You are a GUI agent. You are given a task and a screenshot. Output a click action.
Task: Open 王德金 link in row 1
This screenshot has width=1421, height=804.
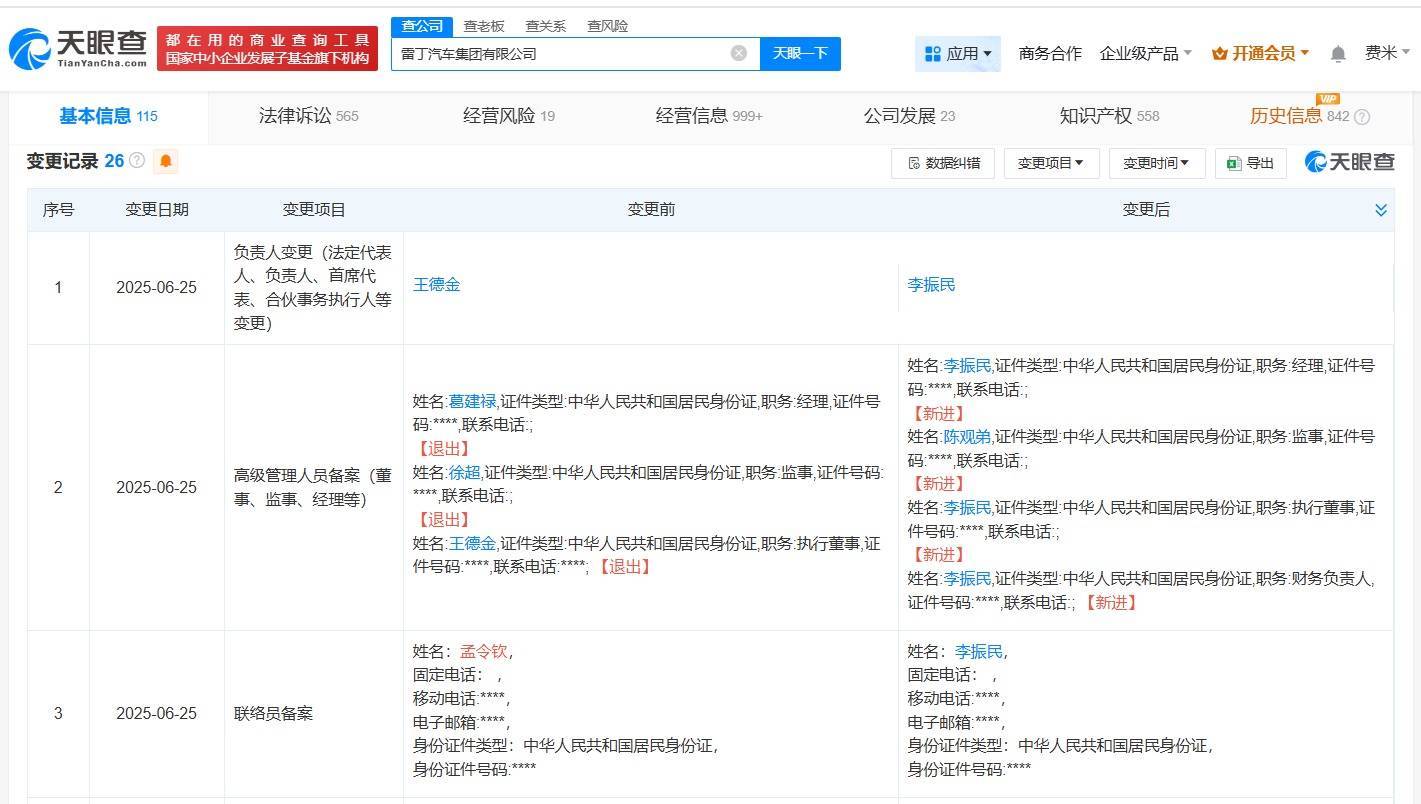coord(436,285)
